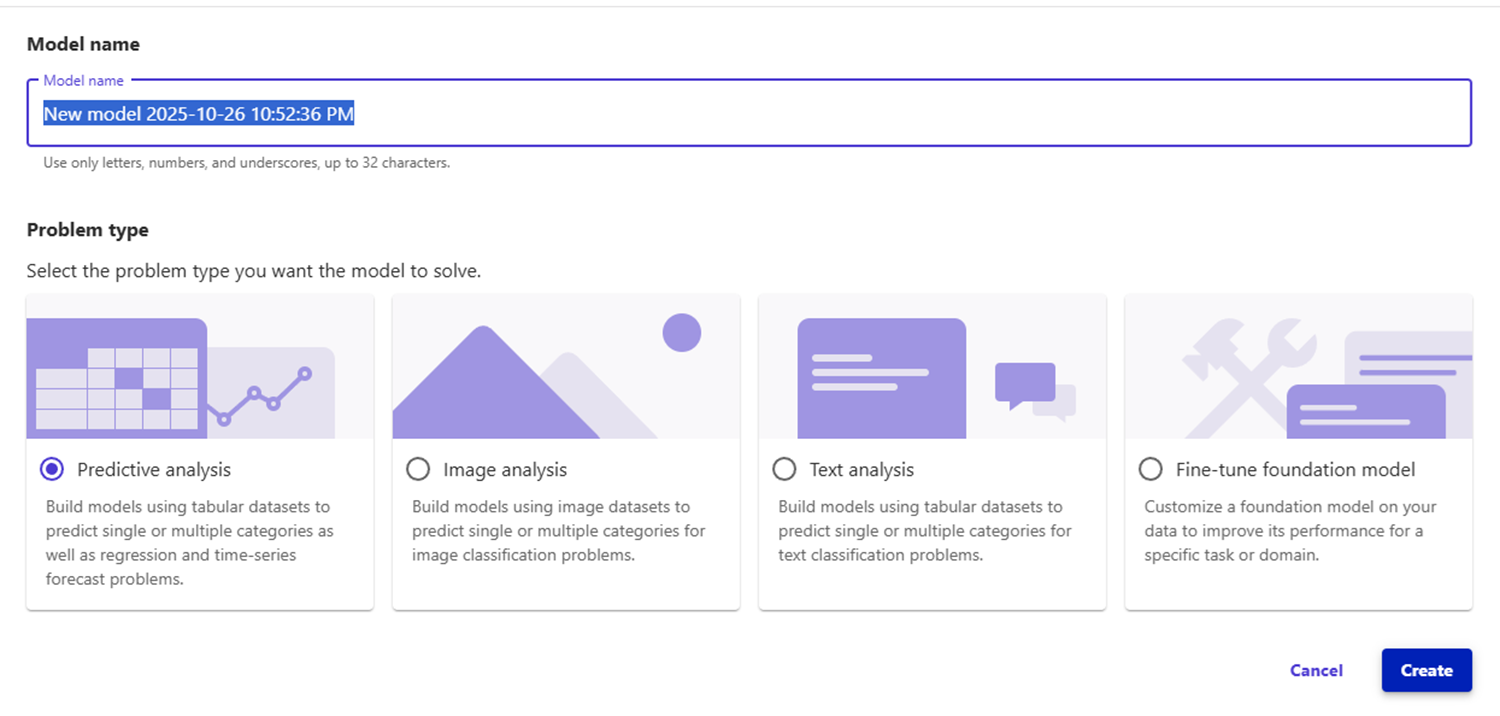Choose the Text analysis radio option
Screen dimensions: 1500x716
click(x=785, y=469)
